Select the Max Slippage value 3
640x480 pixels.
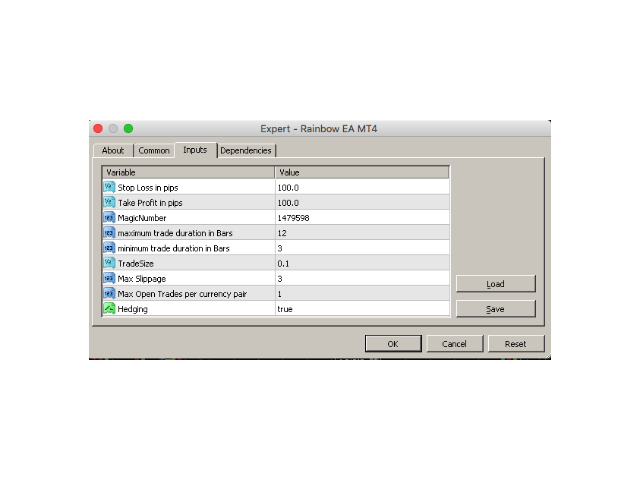pyautogui.click(x=280, y=279)
